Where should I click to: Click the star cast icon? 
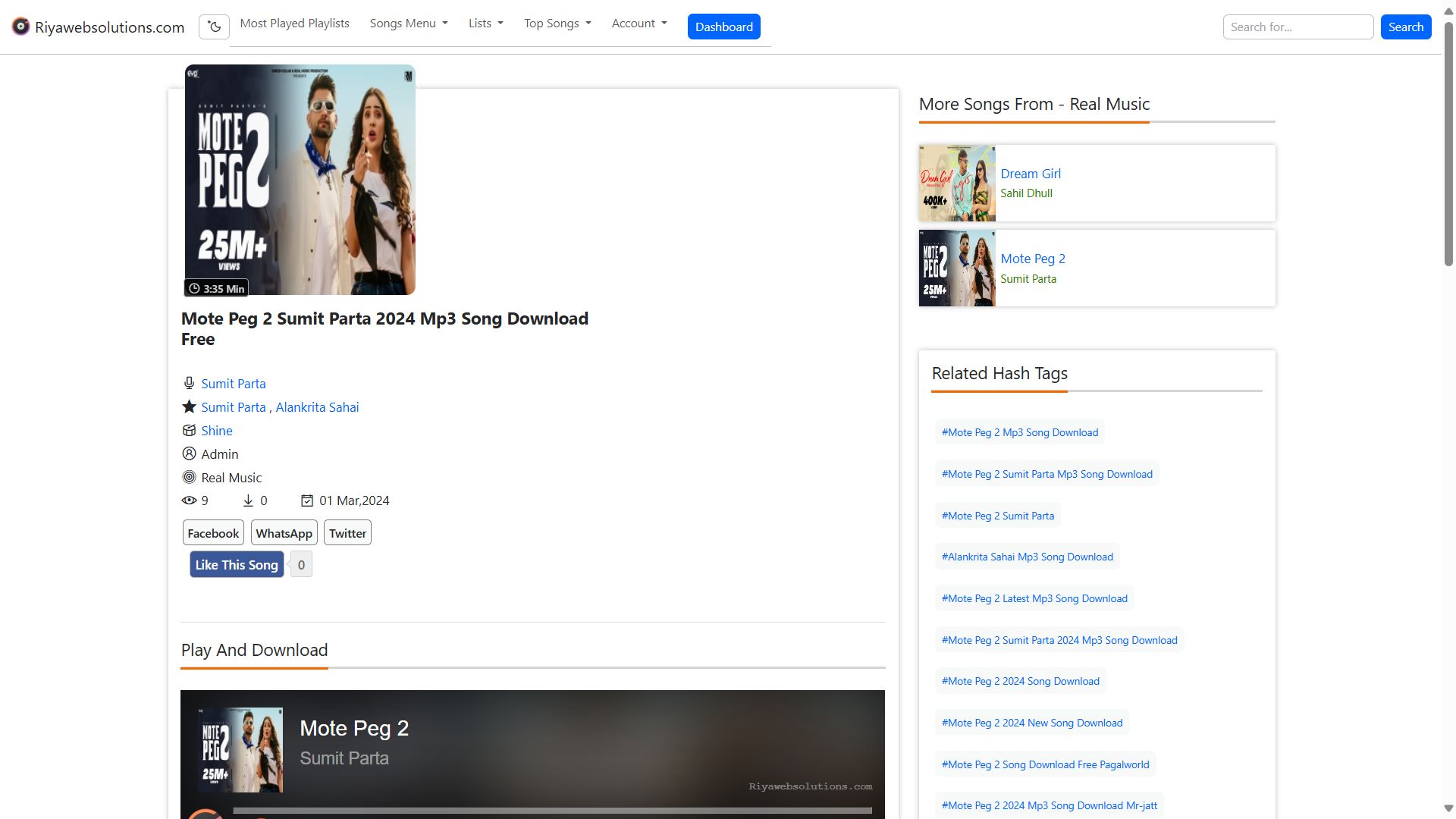[189, 407]
